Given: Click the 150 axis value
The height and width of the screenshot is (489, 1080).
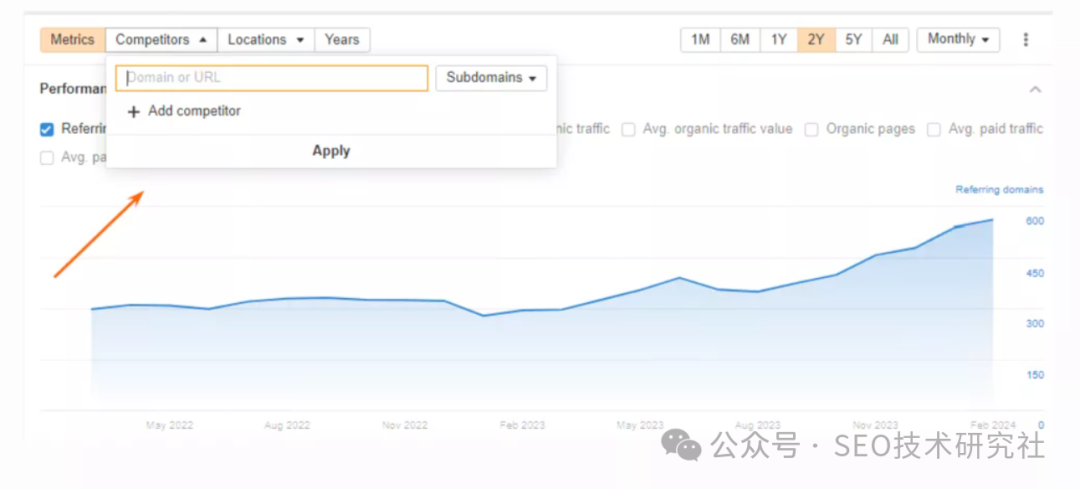Looking at the screenshot, I should (x=1035, y=375).
